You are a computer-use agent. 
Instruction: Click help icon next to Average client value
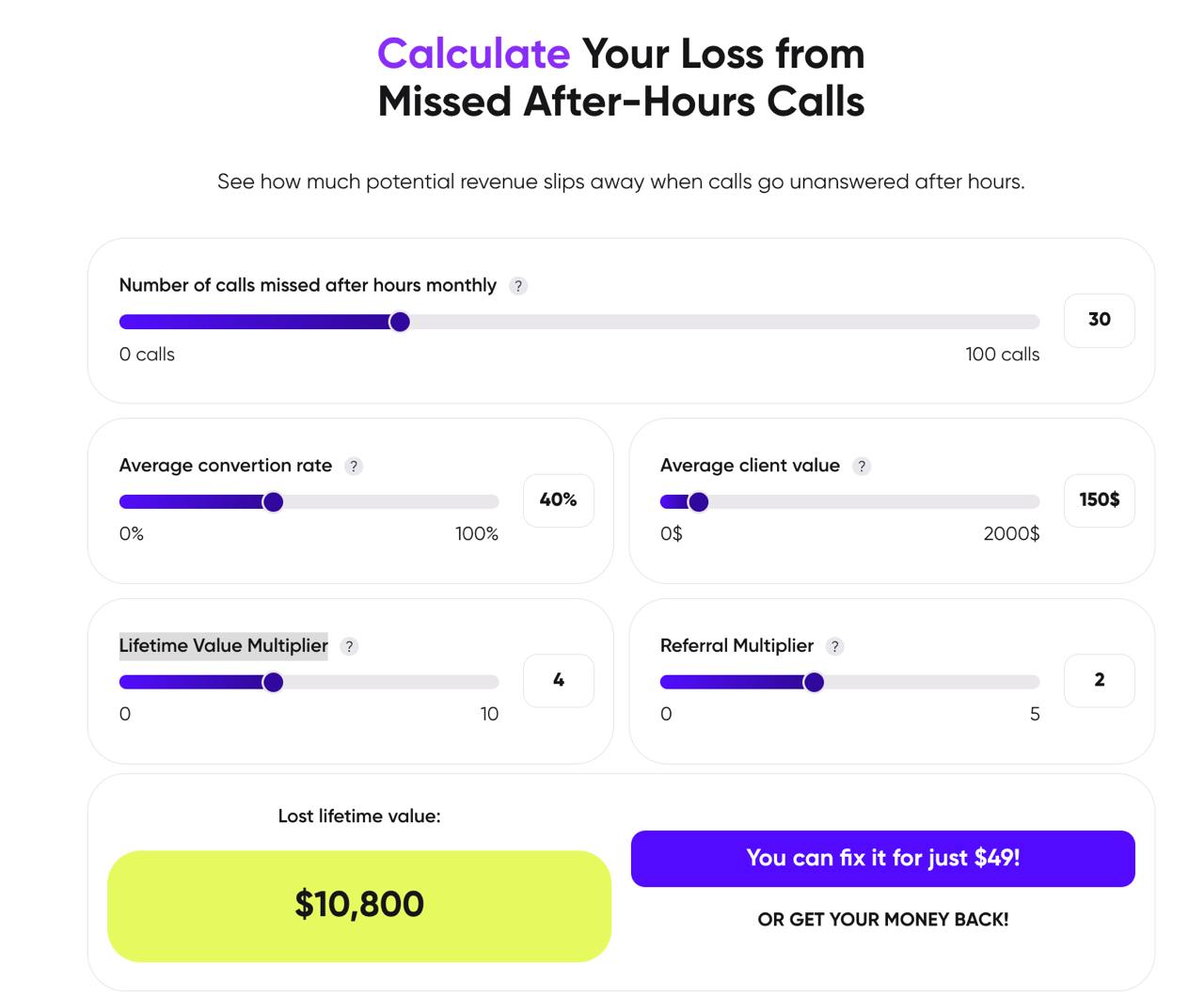coord(862,466)
